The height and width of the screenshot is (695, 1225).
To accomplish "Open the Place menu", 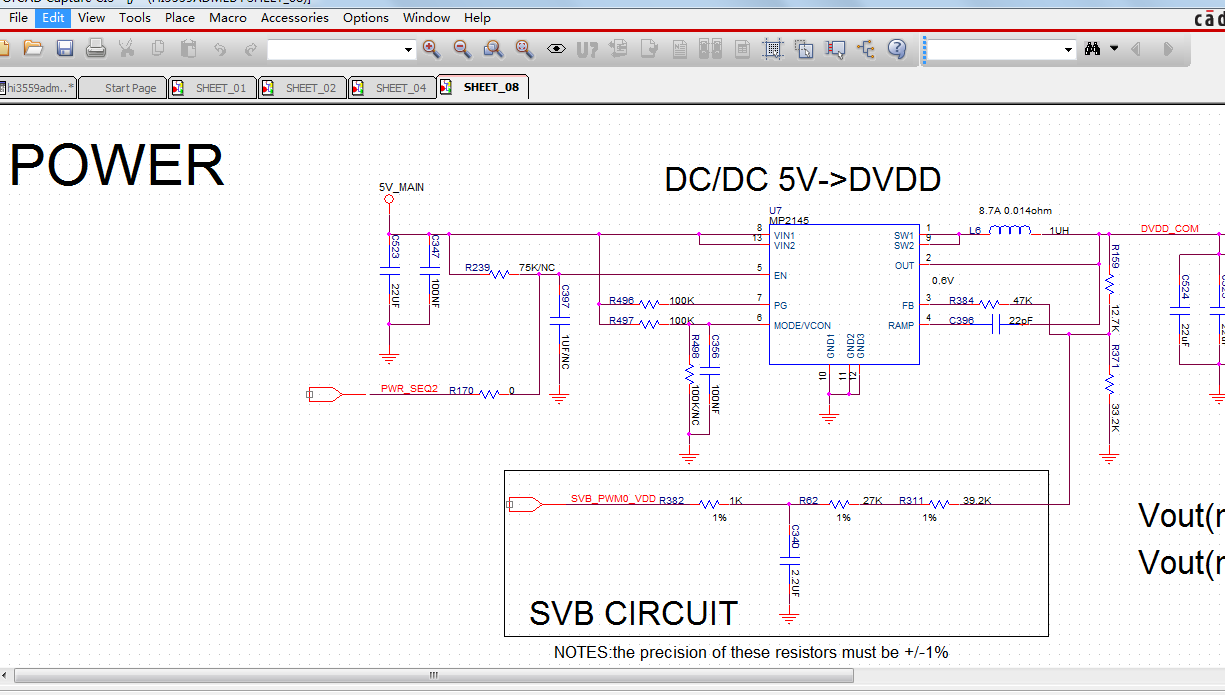I will [180, 17].
